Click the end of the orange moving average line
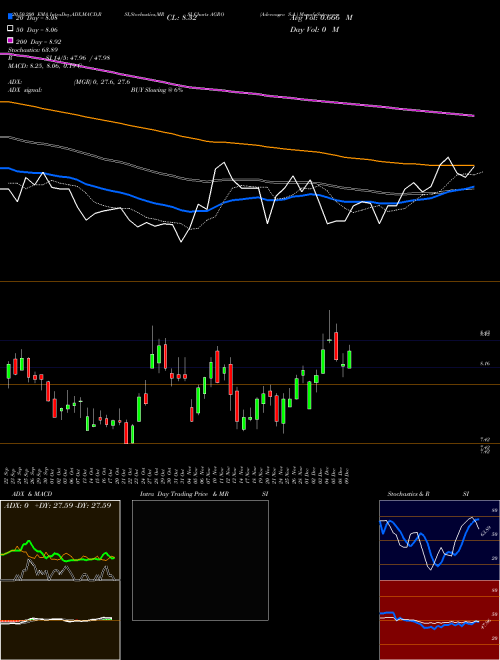500x660 pixels. pyautogui.click(x=473, y=165)
